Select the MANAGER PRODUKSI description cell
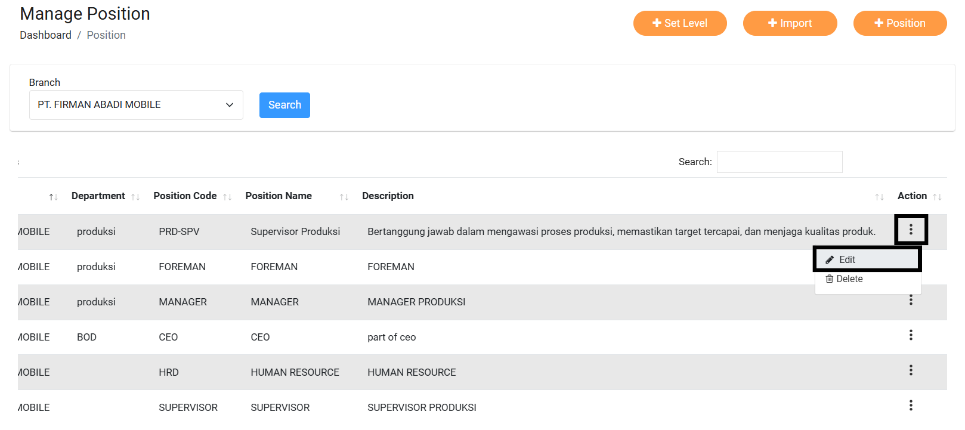 (x=416, y=302)
